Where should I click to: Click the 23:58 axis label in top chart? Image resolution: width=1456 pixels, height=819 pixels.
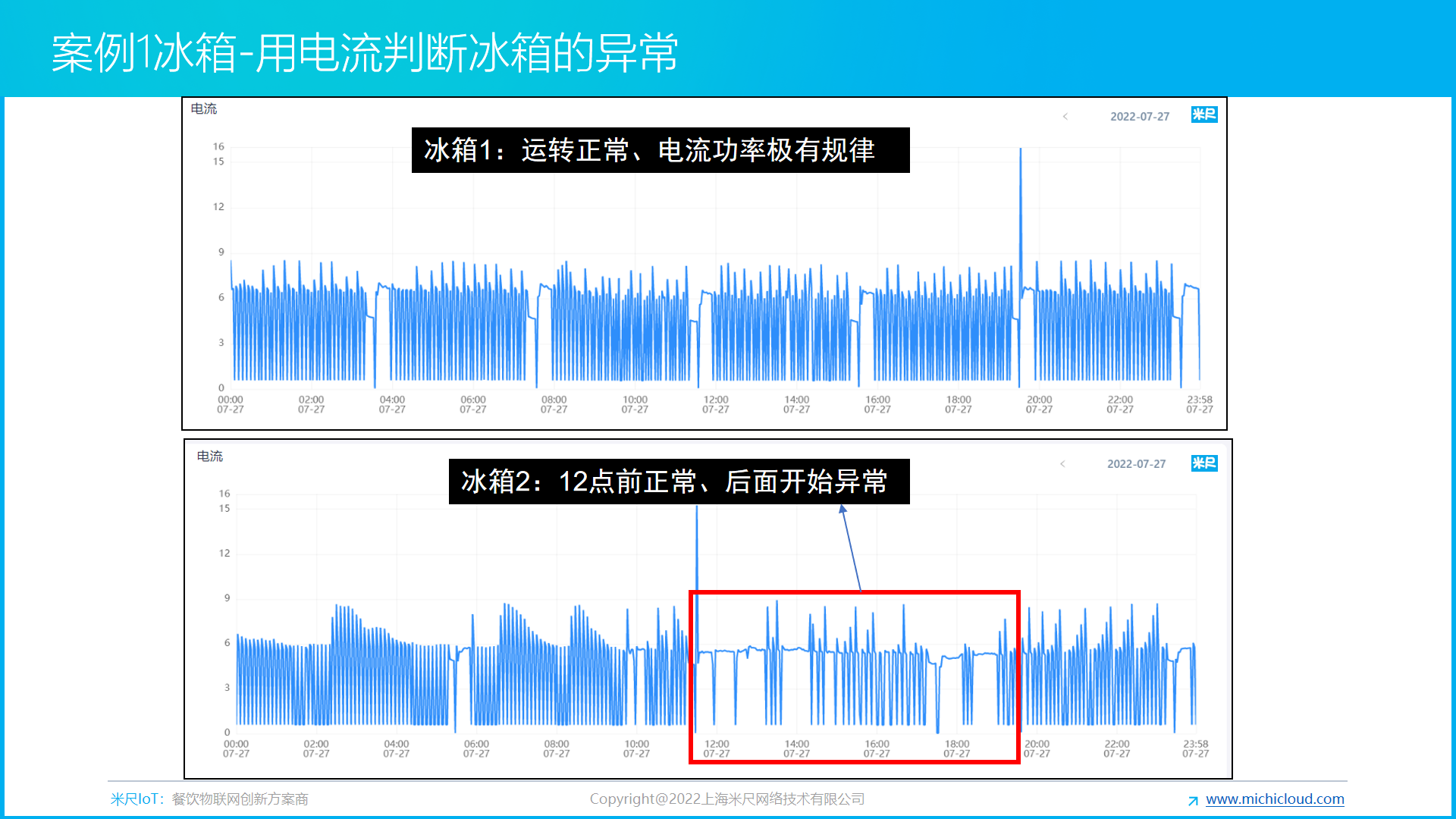tap(1199, 404)
